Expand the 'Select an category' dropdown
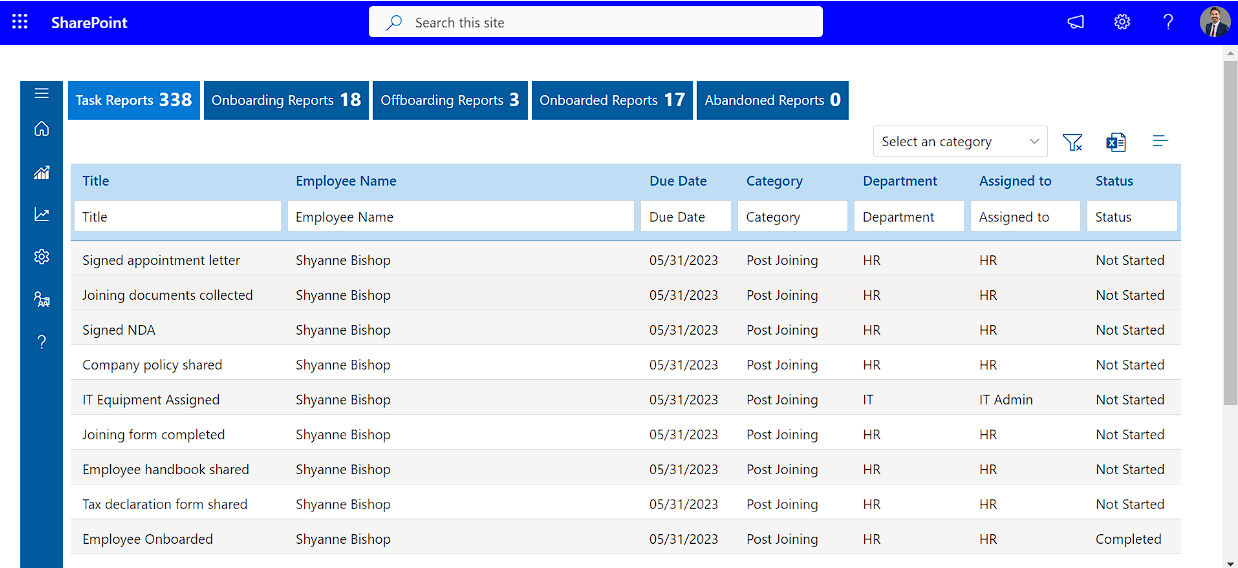1238x568 pixels. point(960,142)
